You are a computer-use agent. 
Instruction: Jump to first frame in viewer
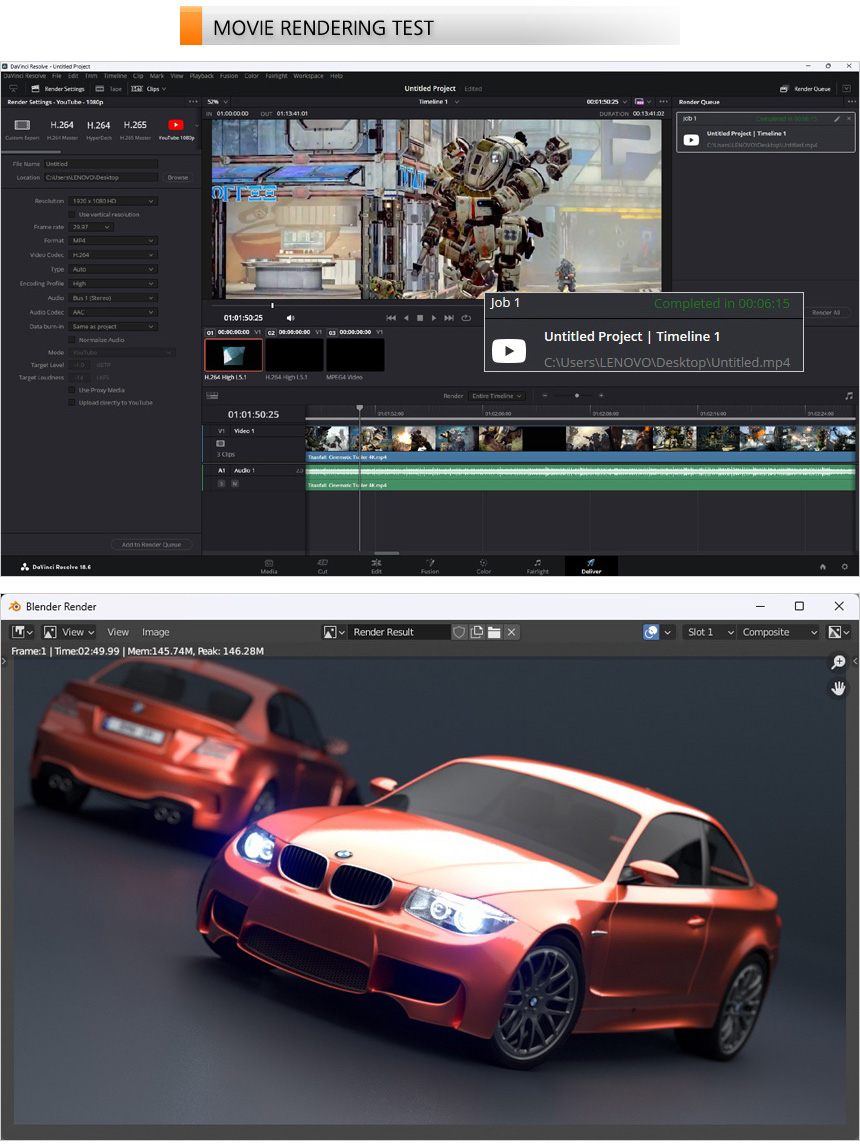(x=391, y=318)
